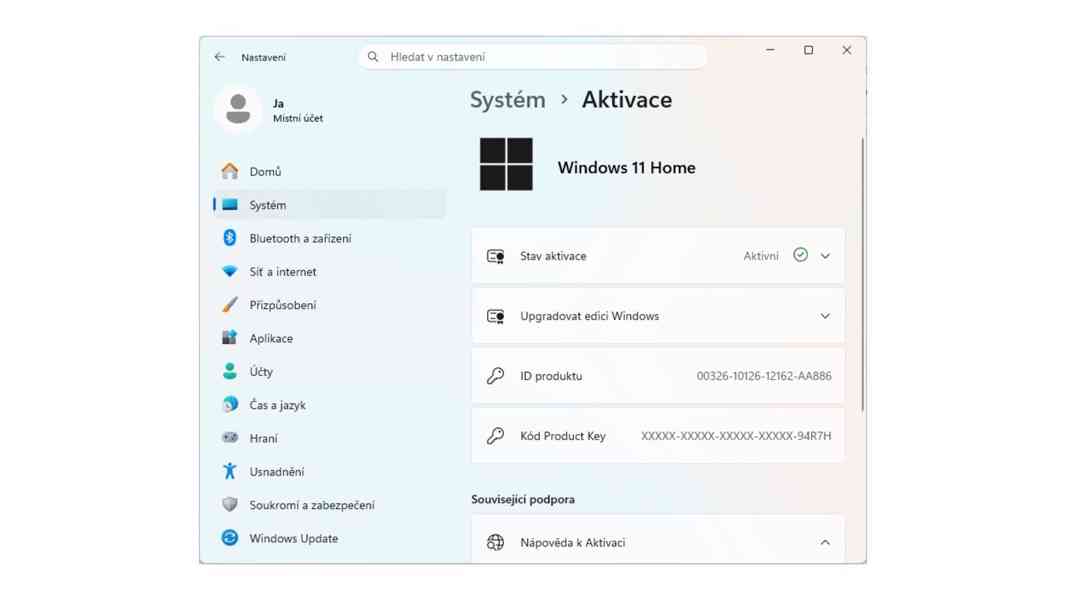The height and width of the screenshot is (600, 1066).
Task: Click the Windows 11 logo
Action: click(x=506, y=164)
